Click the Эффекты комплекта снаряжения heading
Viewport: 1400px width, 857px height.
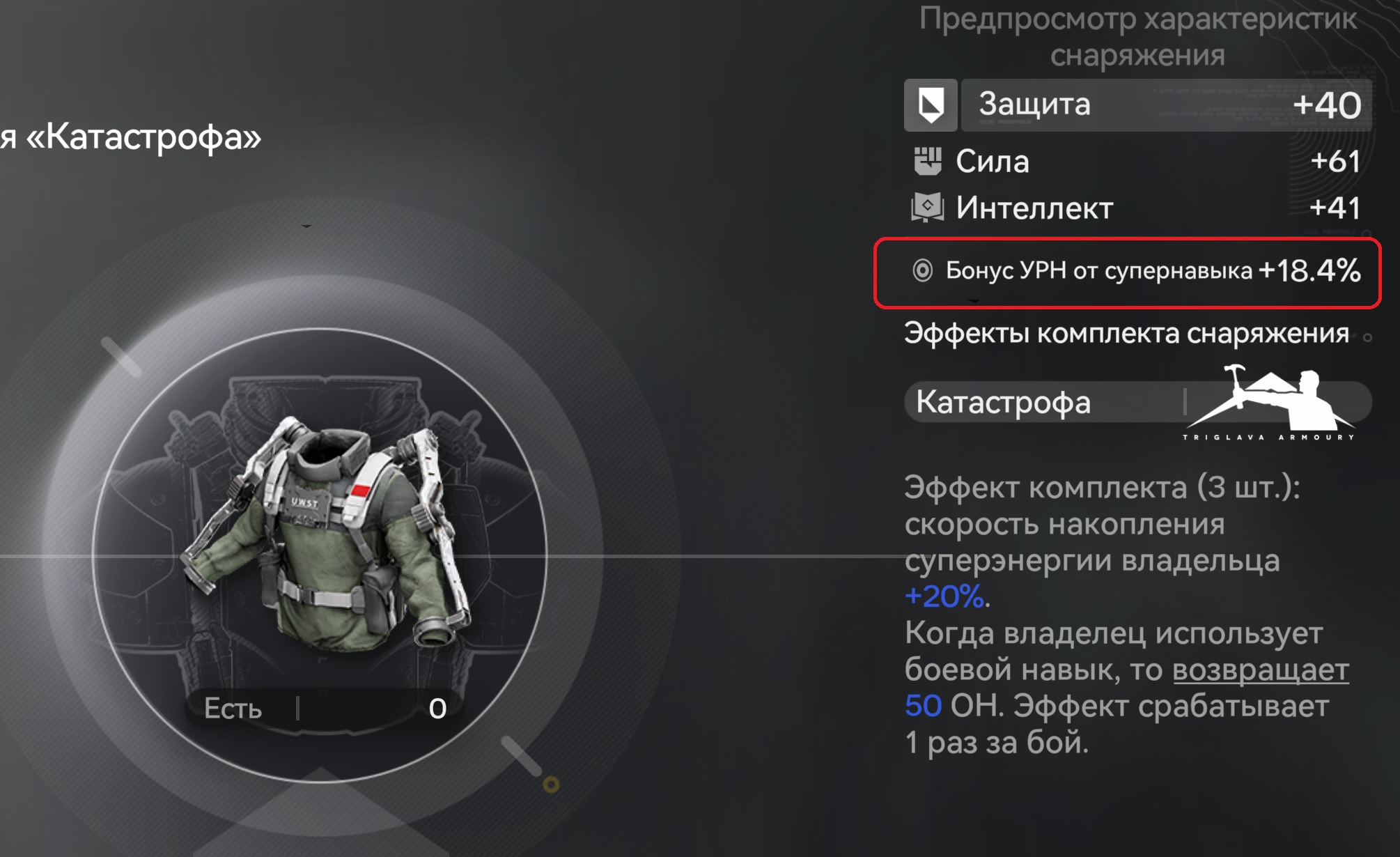tap(1126, 333)
